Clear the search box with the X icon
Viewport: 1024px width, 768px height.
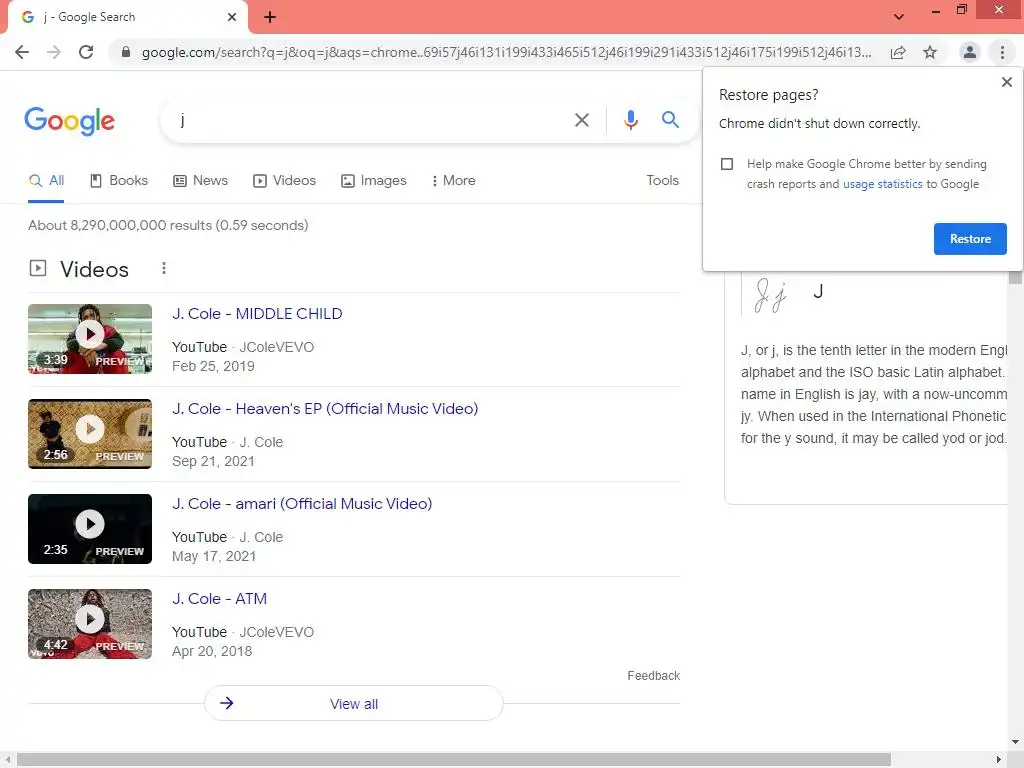pyautogui.click(x=581, y=120)
